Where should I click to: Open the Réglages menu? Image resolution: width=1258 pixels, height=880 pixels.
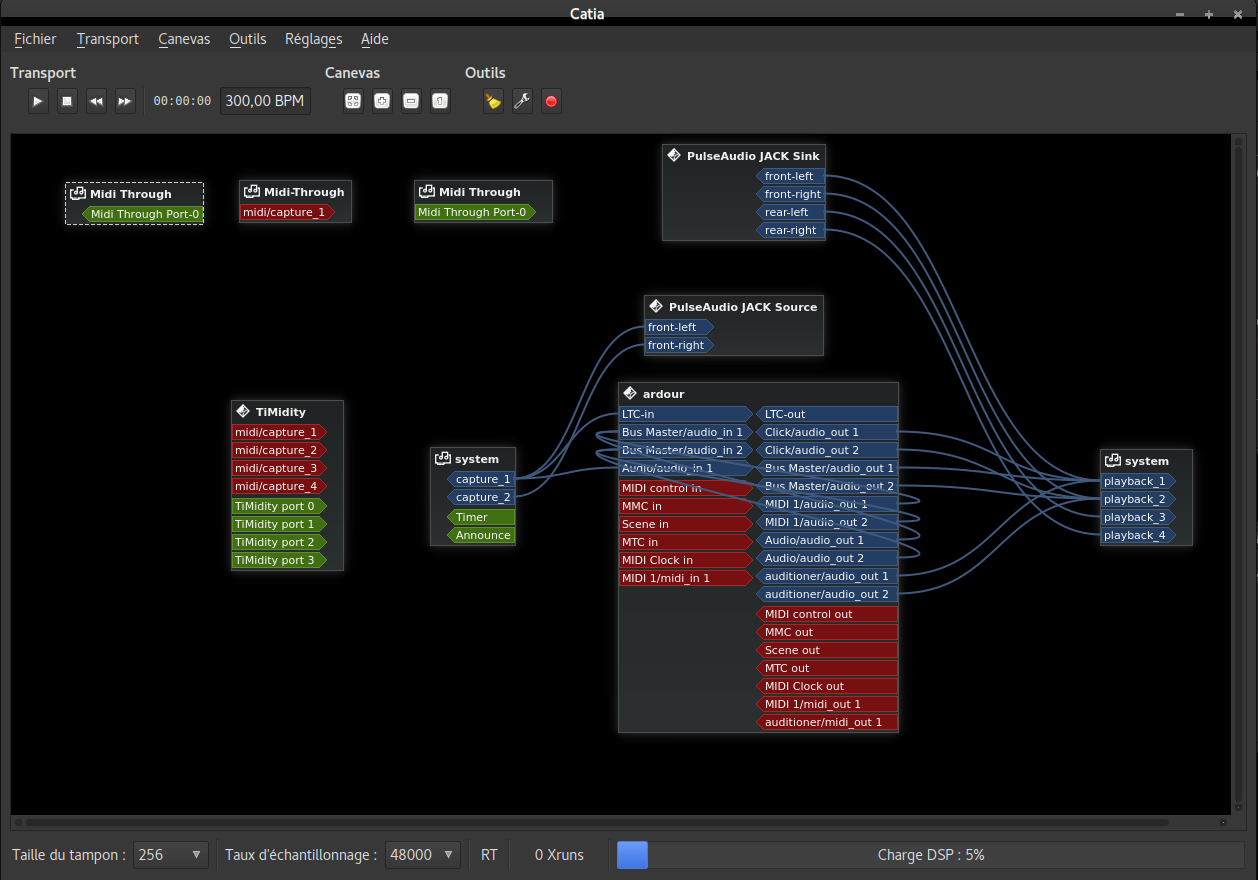click(313, 39)
